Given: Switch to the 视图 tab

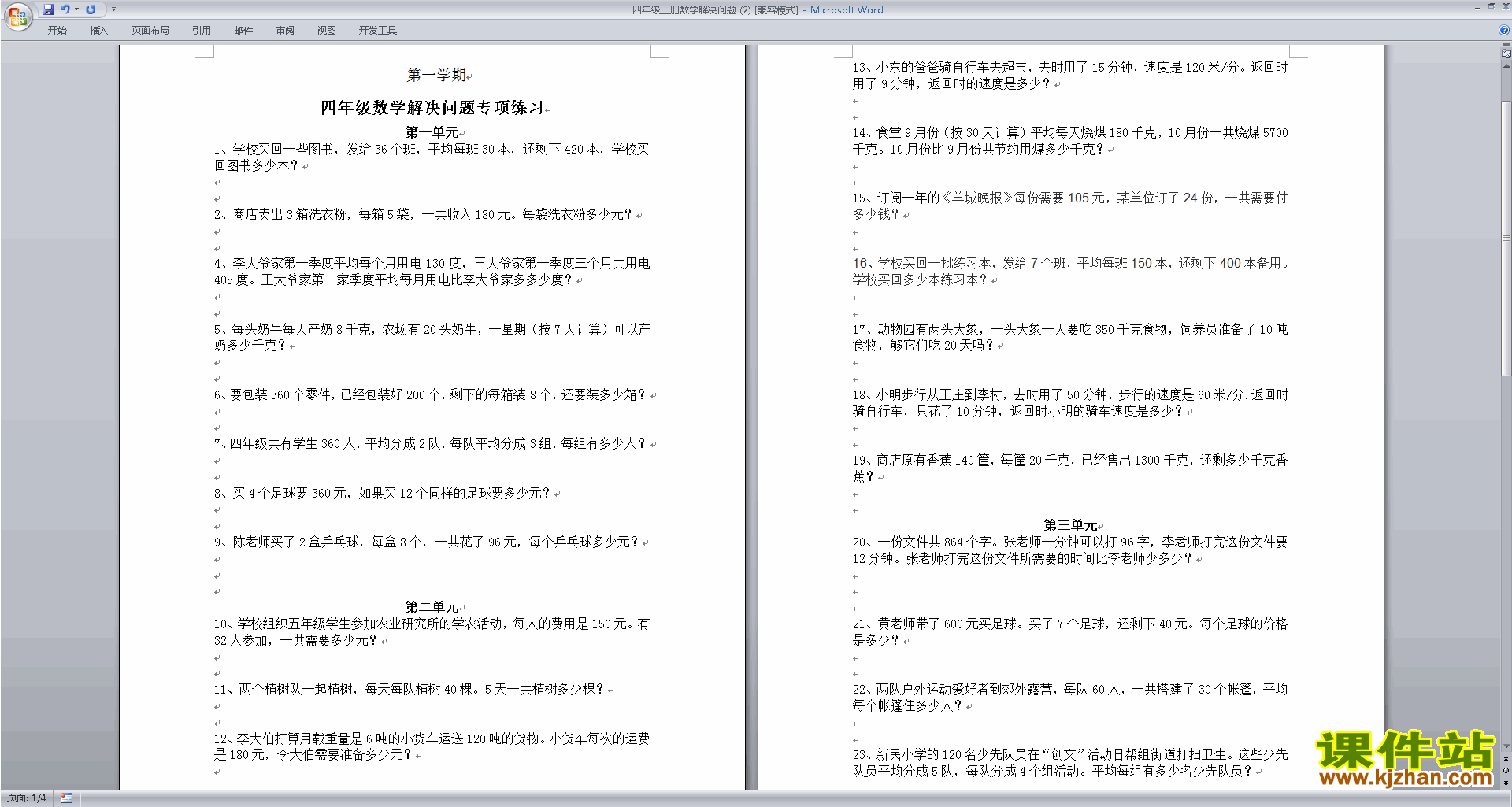Looking at the screenshot, I should (x=326, y=31).
